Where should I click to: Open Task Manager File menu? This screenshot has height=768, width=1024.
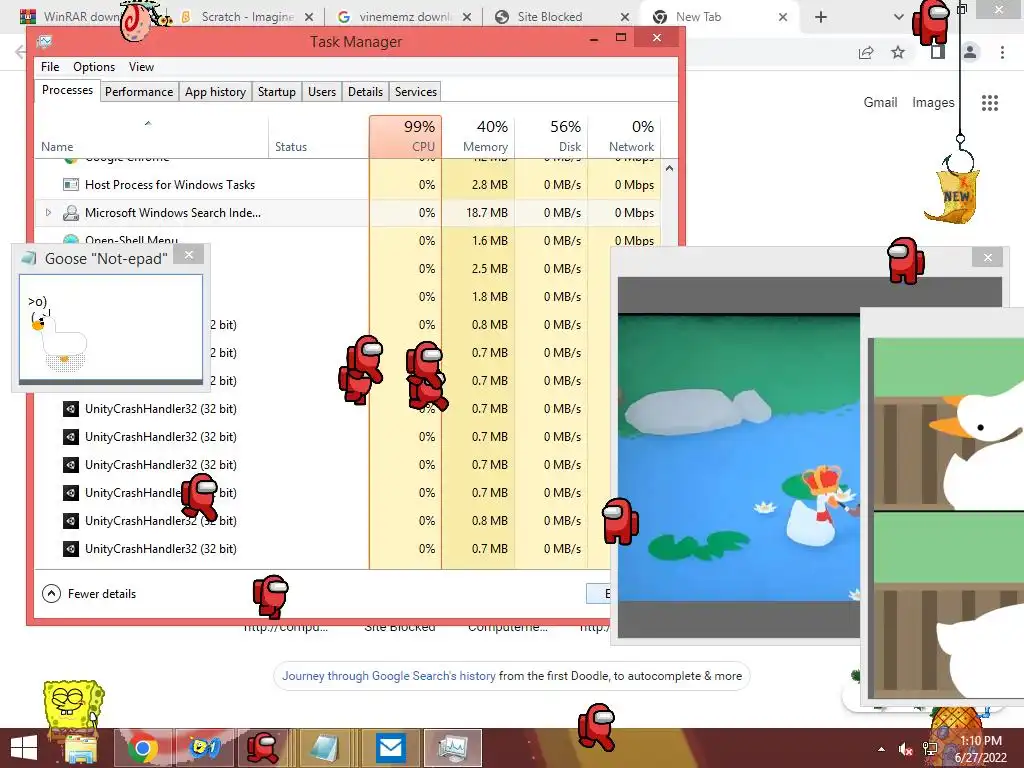pos(50,67)
